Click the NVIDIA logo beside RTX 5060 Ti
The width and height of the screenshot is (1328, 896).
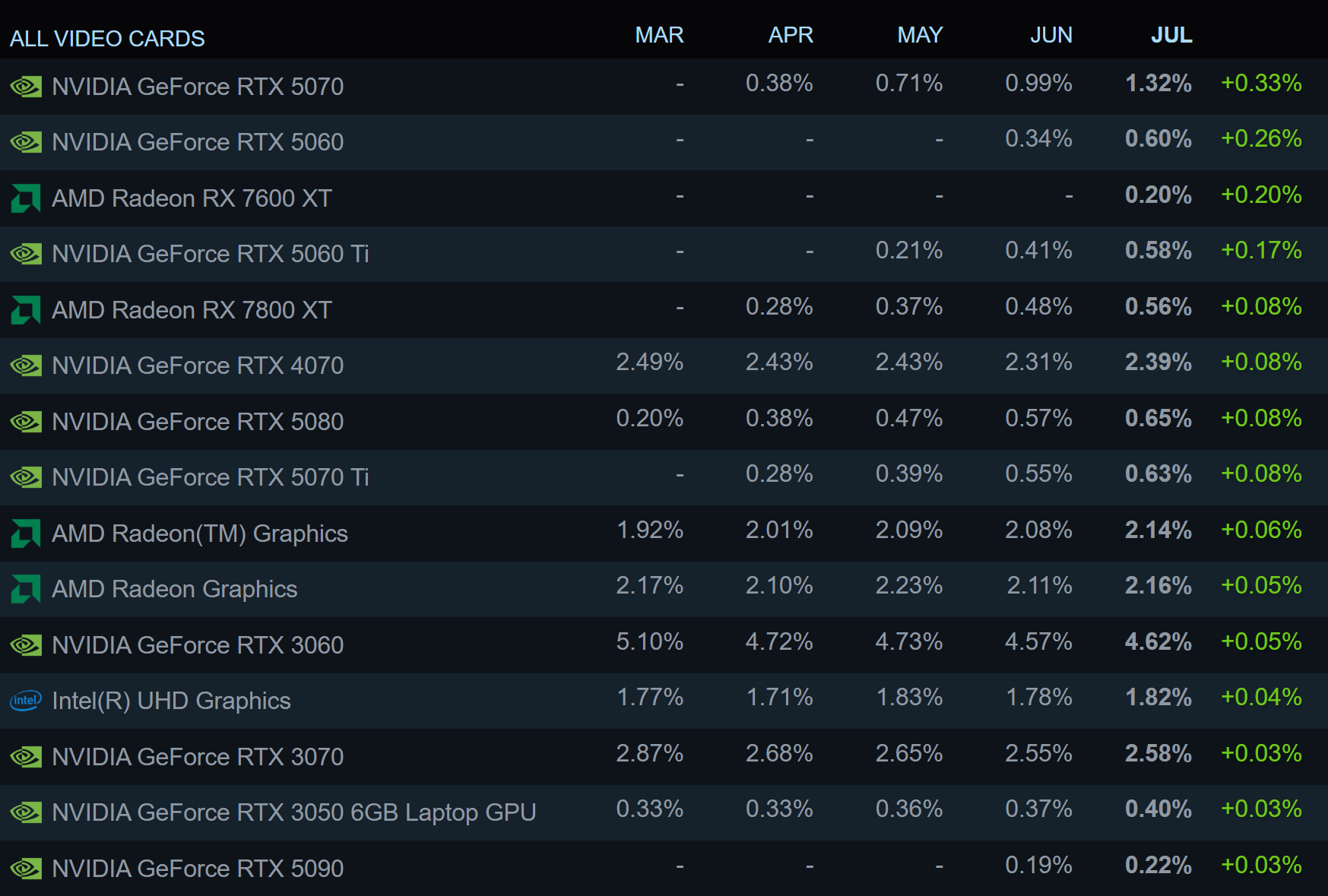pyautogui.click(x=26, y=254)
